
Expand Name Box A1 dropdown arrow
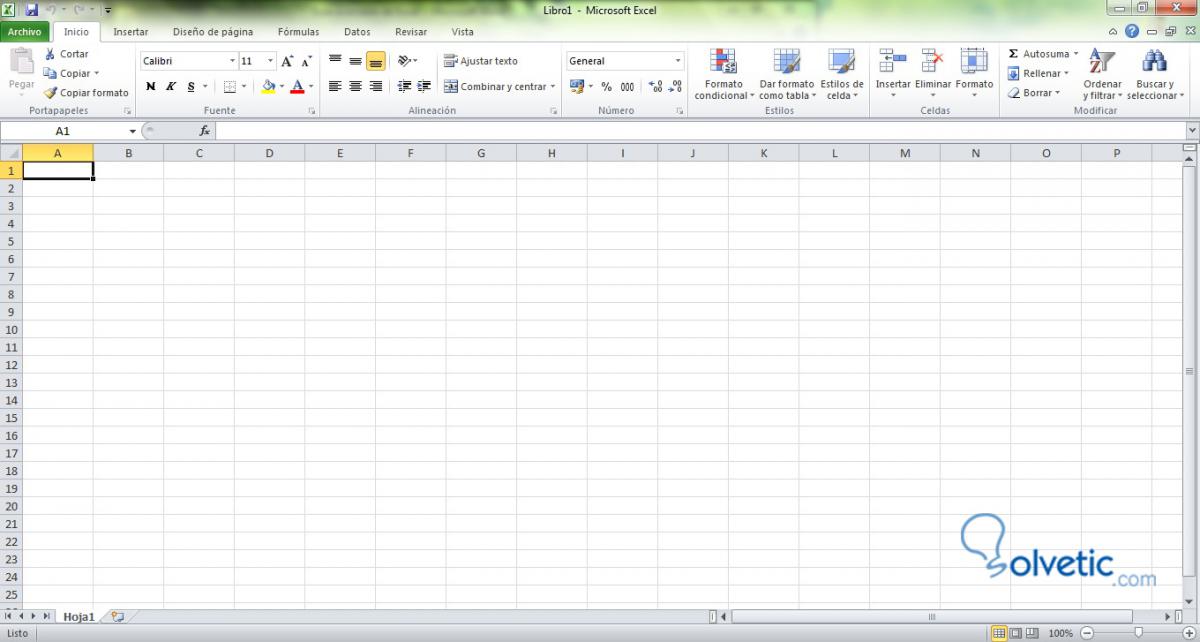pyautogui.click(x=132, y=131)
